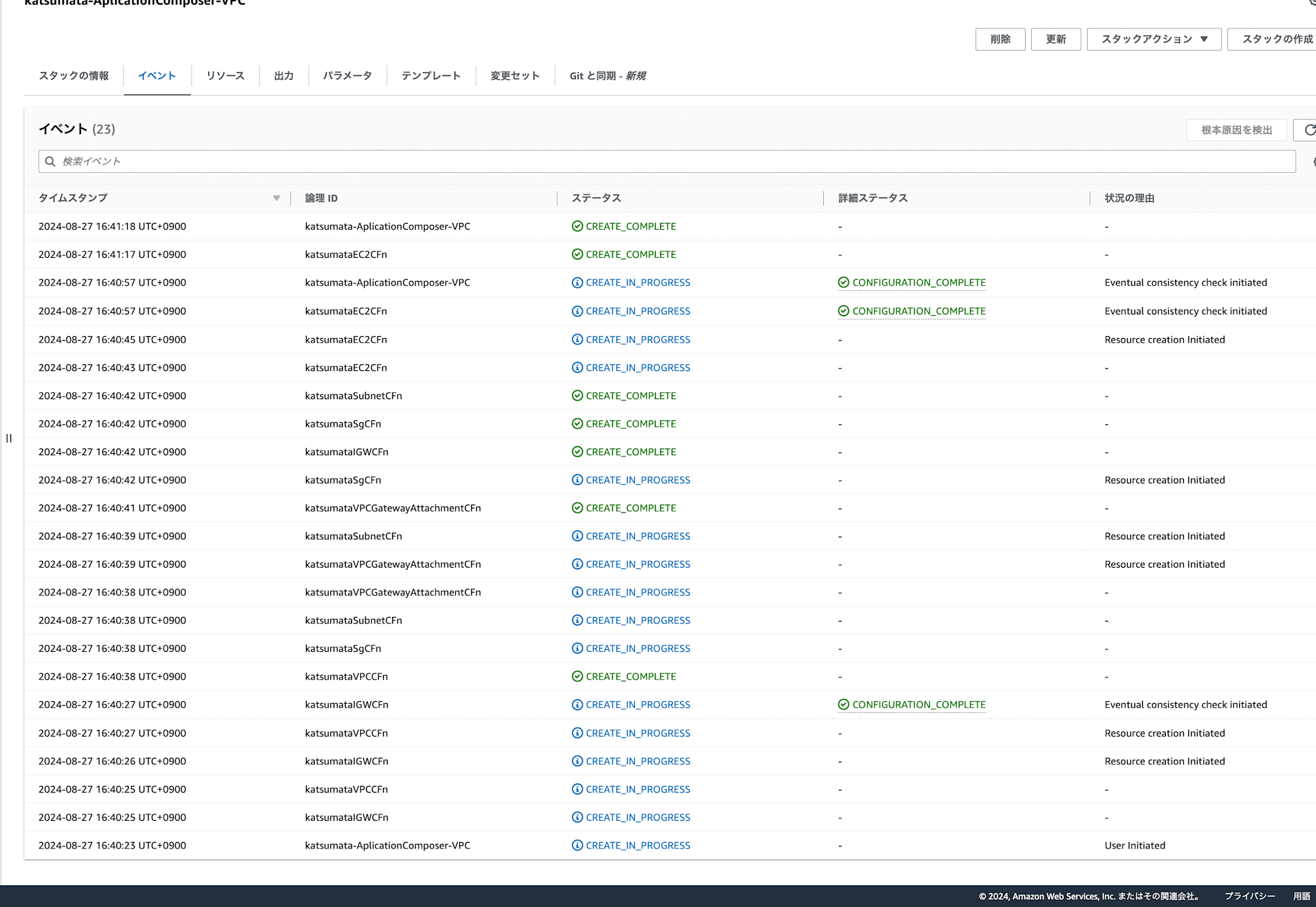Viewport: 1316px width, 907px height.
Task: Switch to the スタックの情報 tab
Action: point(74,76)
